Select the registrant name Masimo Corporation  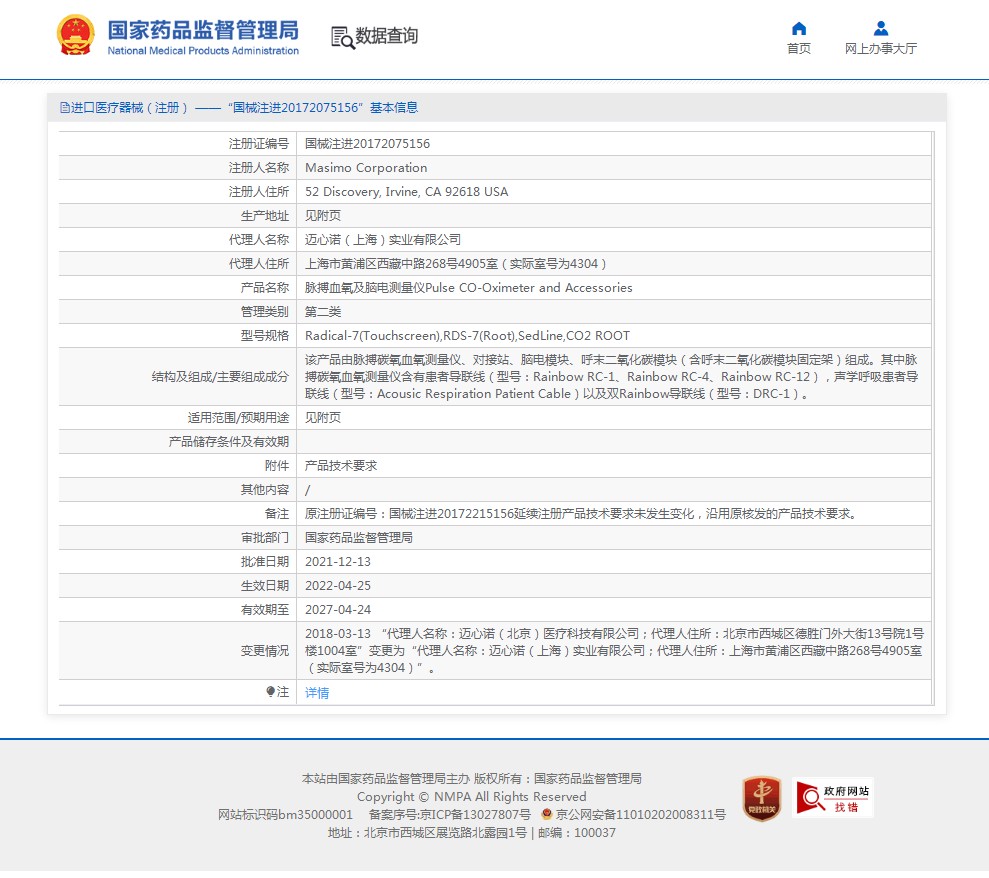366,168
